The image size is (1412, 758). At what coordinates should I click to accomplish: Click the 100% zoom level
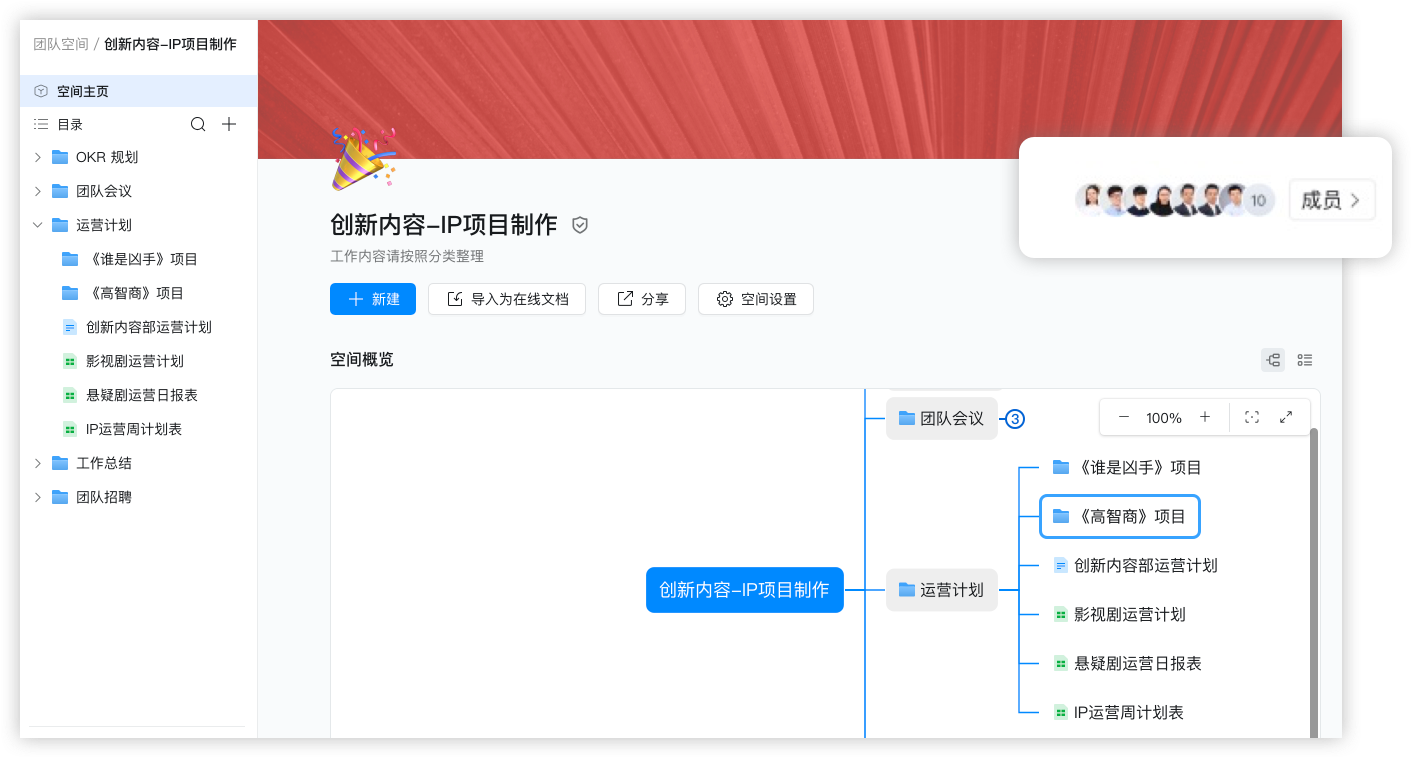1164,418
